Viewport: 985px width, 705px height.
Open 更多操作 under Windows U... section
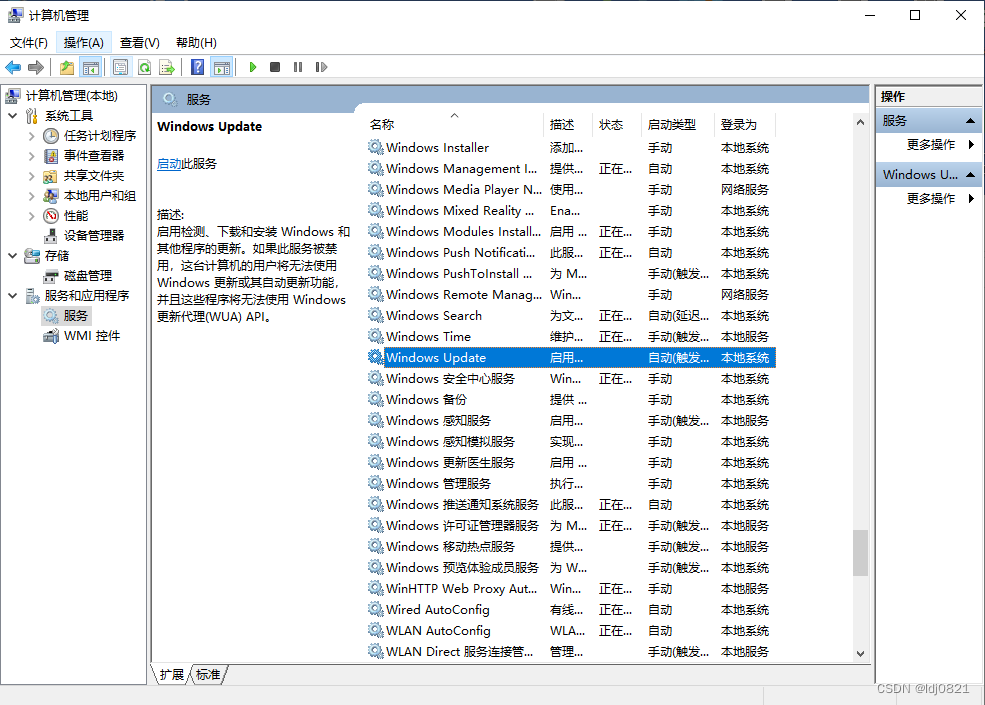[x=930, y=199]
